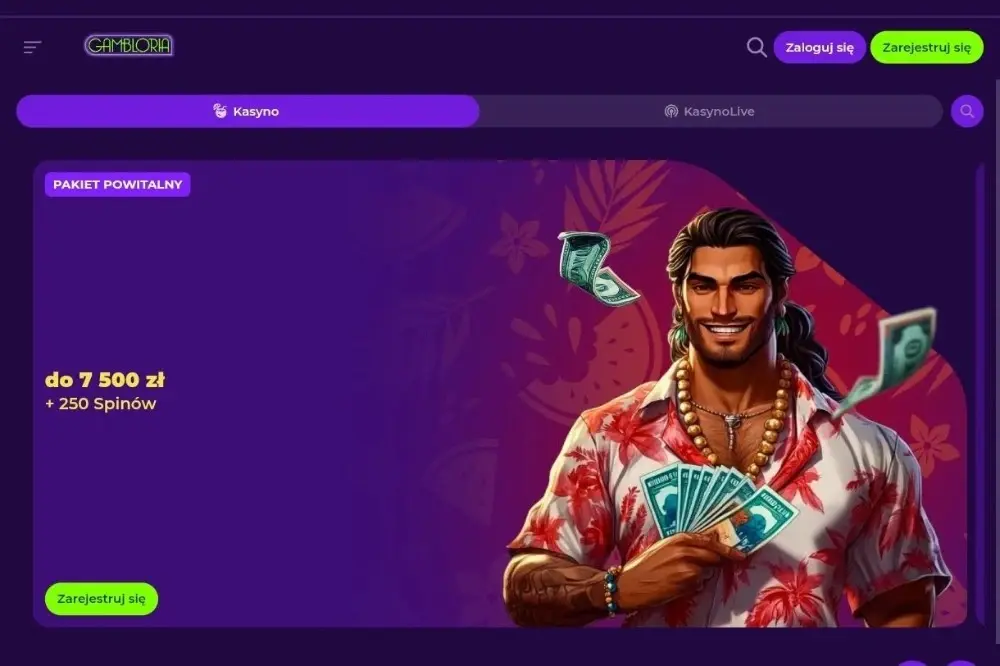Open search via header magnifier icon

pyautogui.click(x=756, y=47)
